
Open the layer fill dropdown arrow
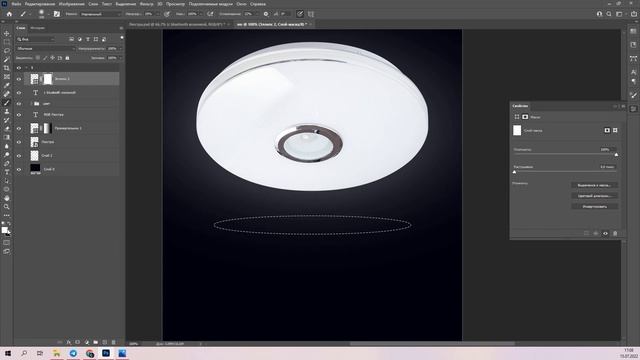point(120,58)
